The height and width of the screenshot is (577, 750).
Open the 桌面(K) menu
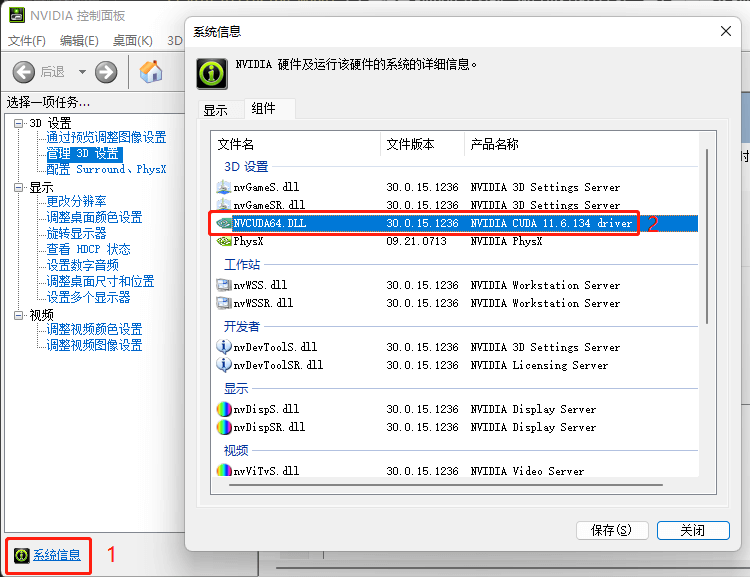pyautogui.click(x=132, y=41)
